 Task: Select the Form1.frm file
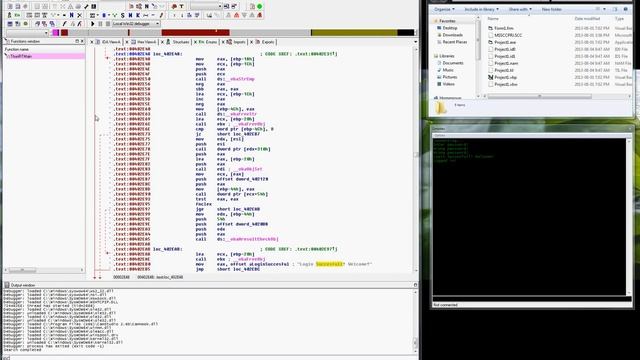[x=500, y=28]
